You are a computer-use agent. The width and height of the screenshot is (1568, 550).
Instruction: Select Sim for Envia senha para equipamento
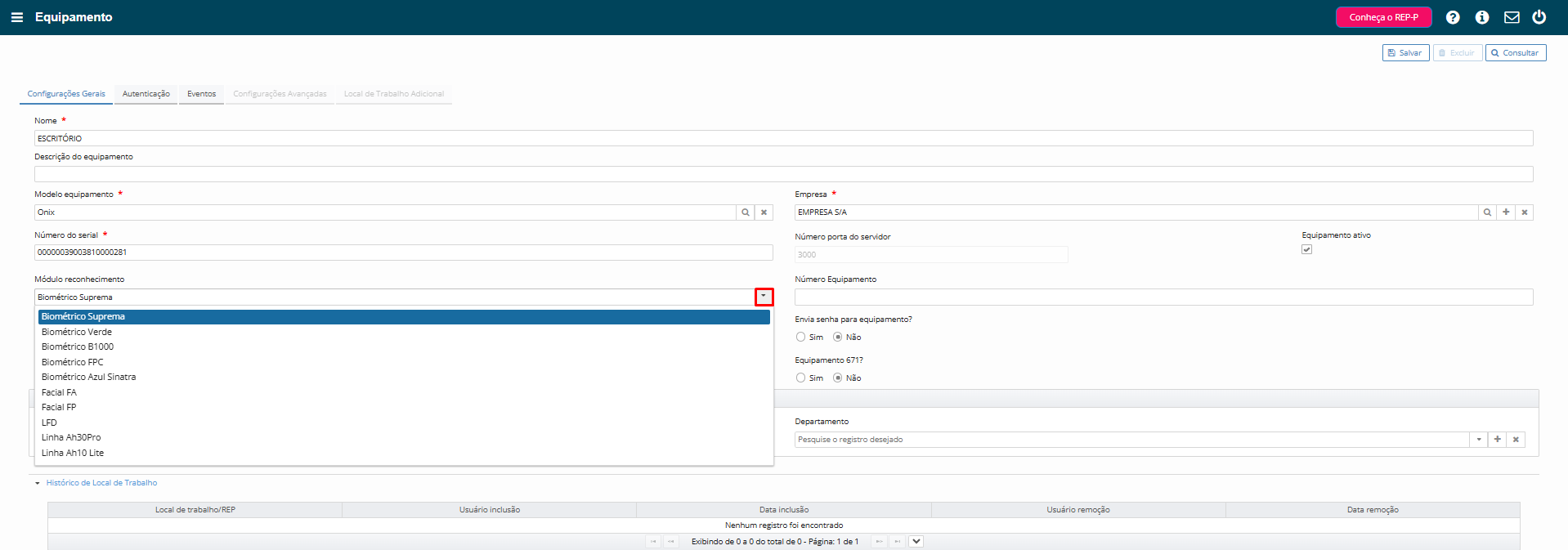tap(800, 337)
